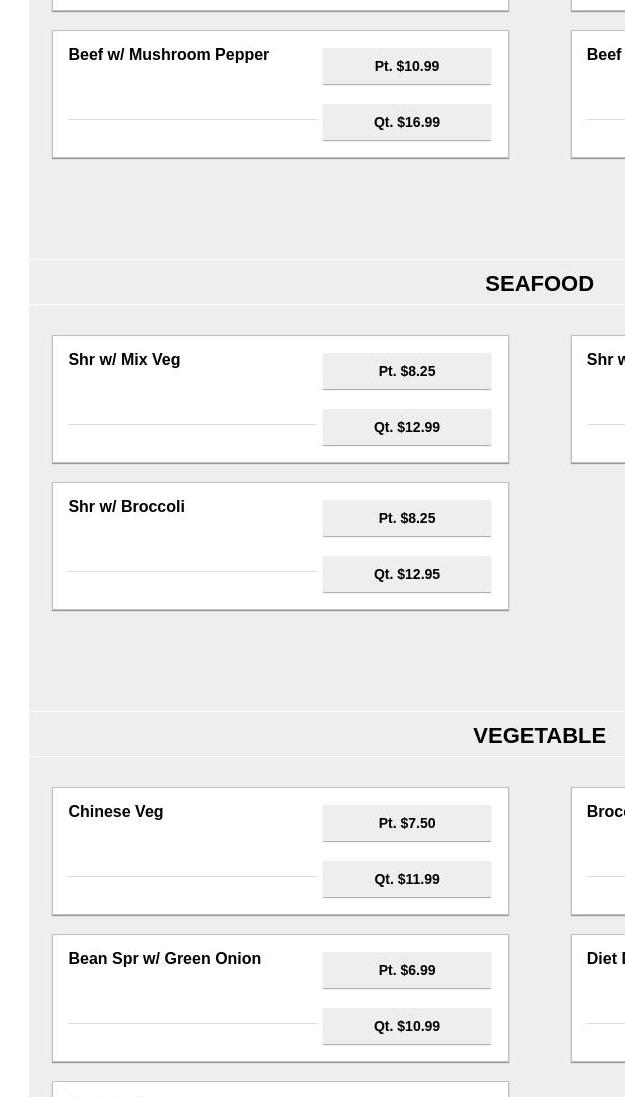The height and width of the screenshot is (1097, 625).
Task: Click the Chinese Veg item name
Action: click(x=115, y=812)
